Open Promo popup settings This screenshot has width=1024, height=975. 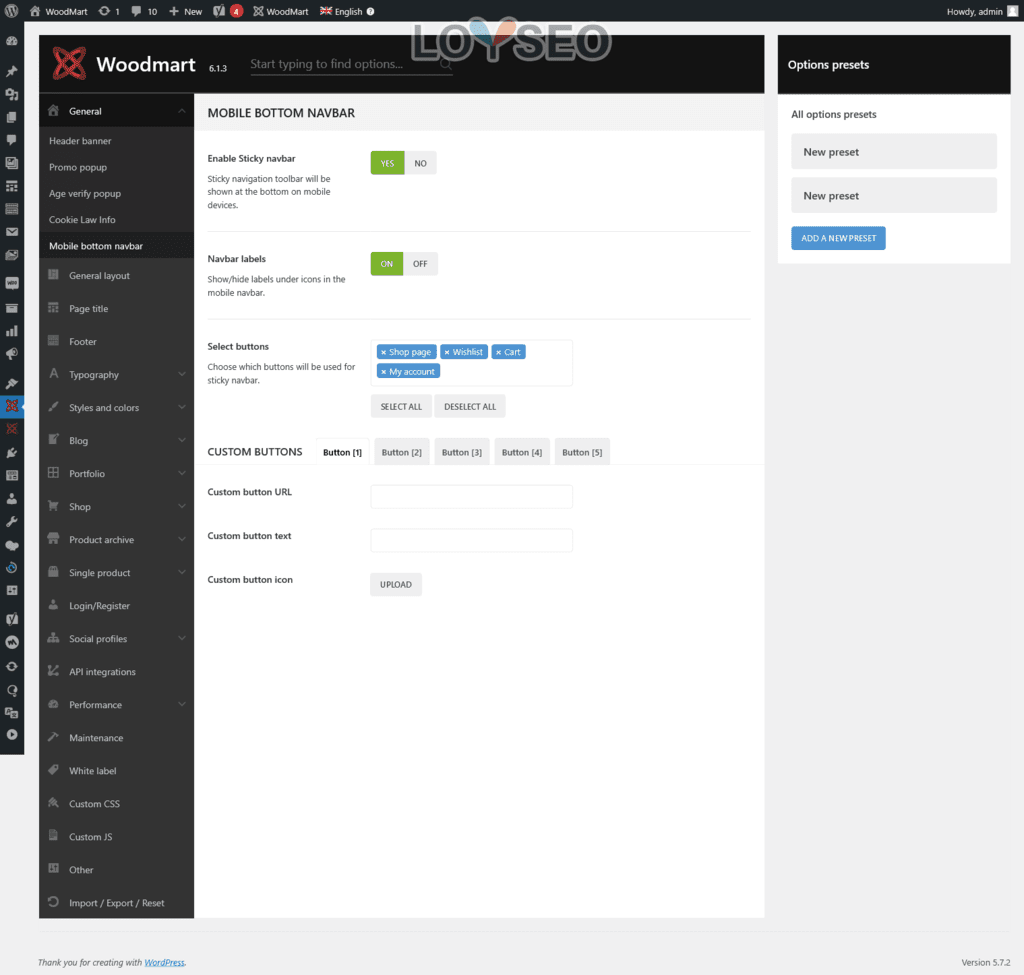(x=116, y=167)
